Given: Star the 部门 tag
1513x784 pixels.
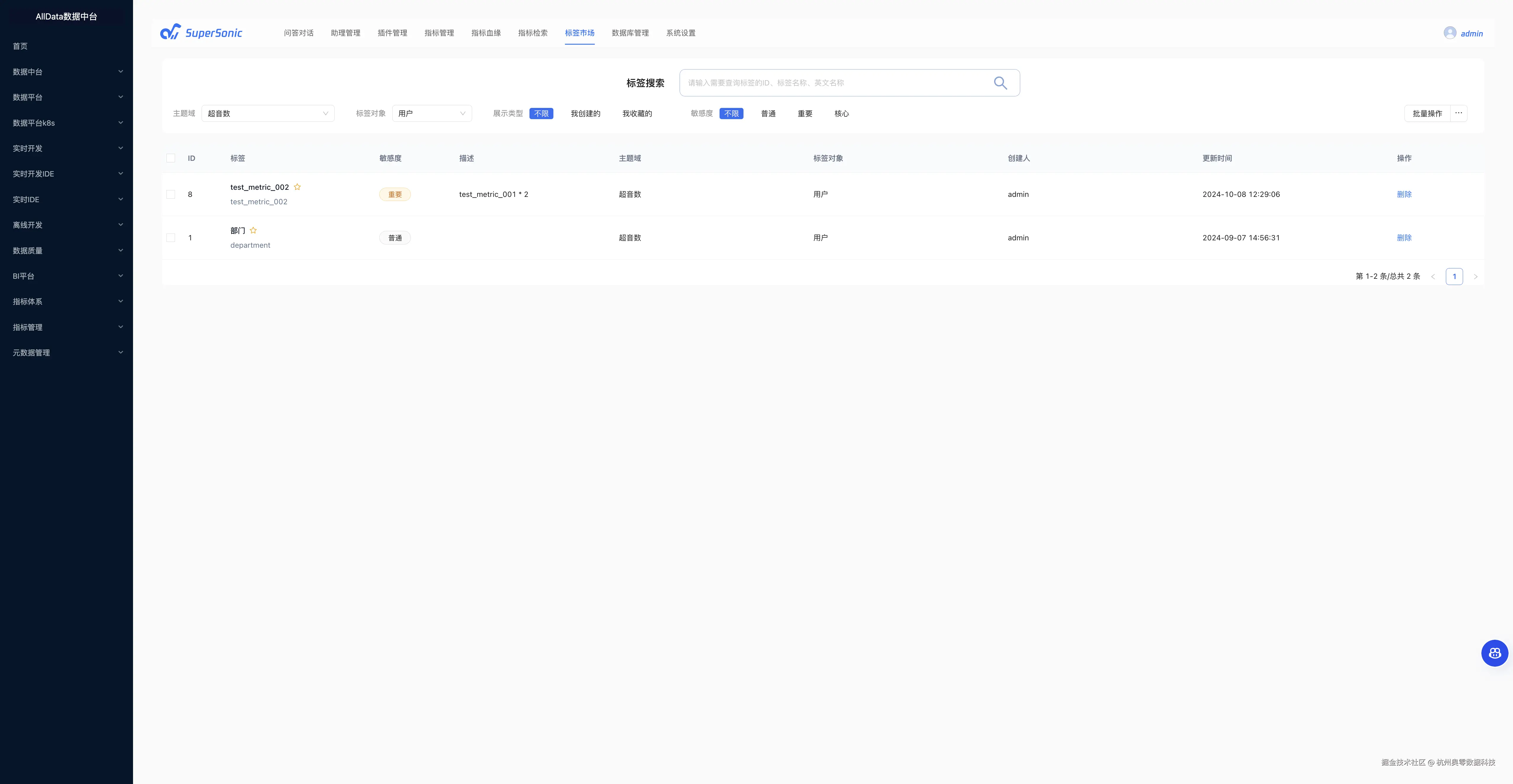Looking at the screenshot, I should [253, 230].
